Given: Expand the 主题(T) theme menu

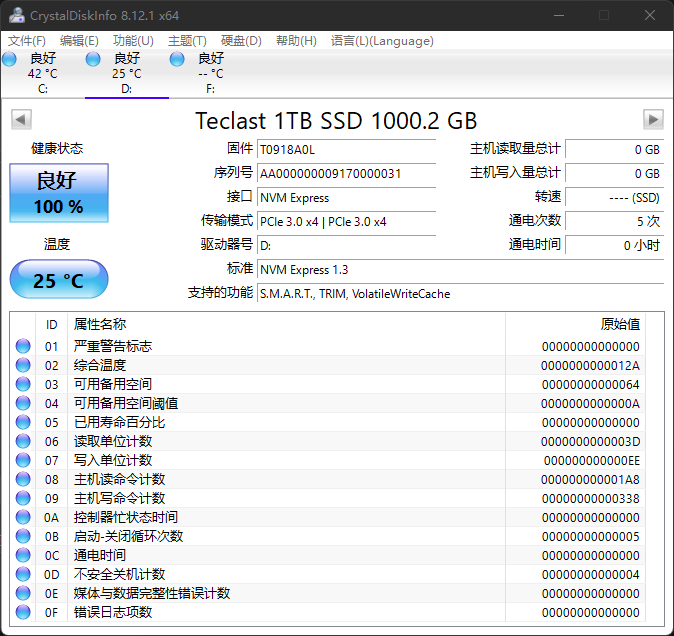Looking at the screenshot, I should coord(187,41).
